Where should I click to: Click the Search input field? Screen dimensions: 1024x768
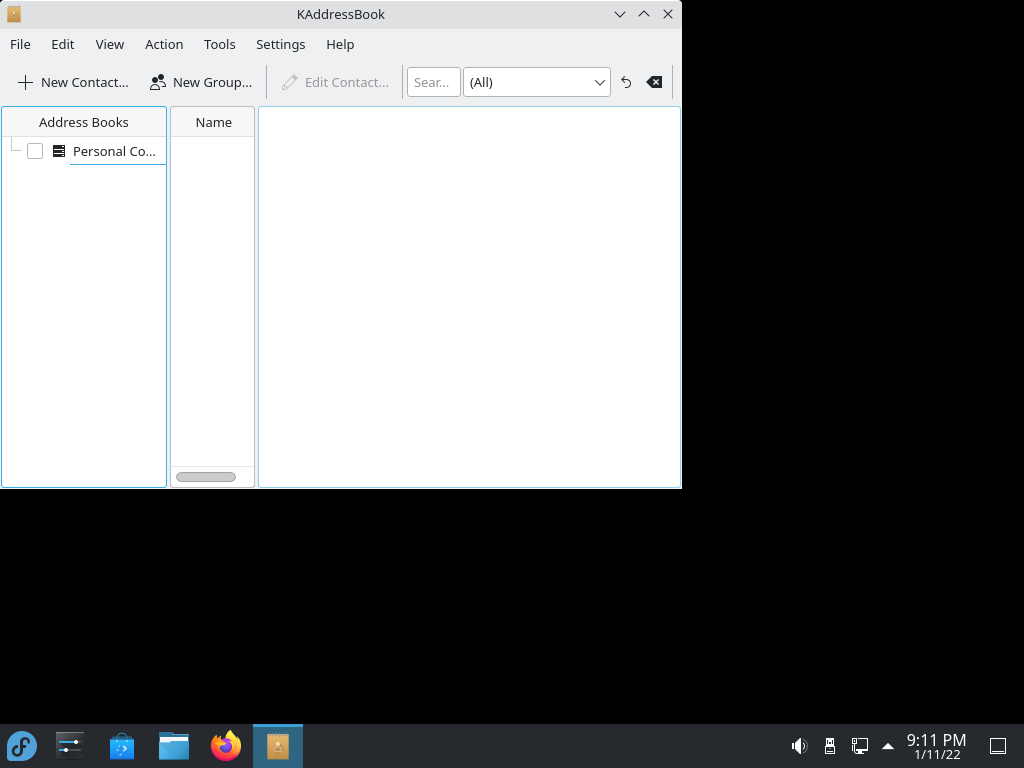434,82
